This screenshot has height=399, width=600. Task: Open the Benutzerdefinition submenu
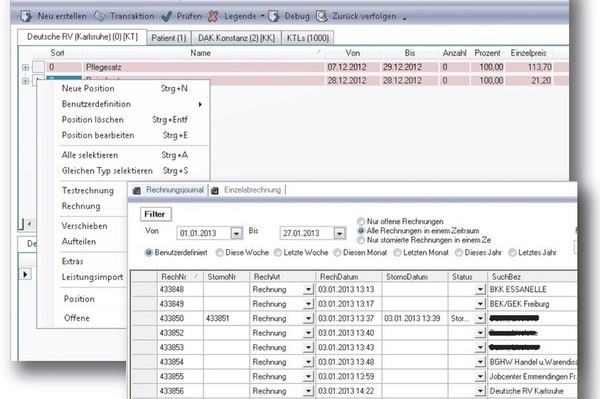[124, 104]
